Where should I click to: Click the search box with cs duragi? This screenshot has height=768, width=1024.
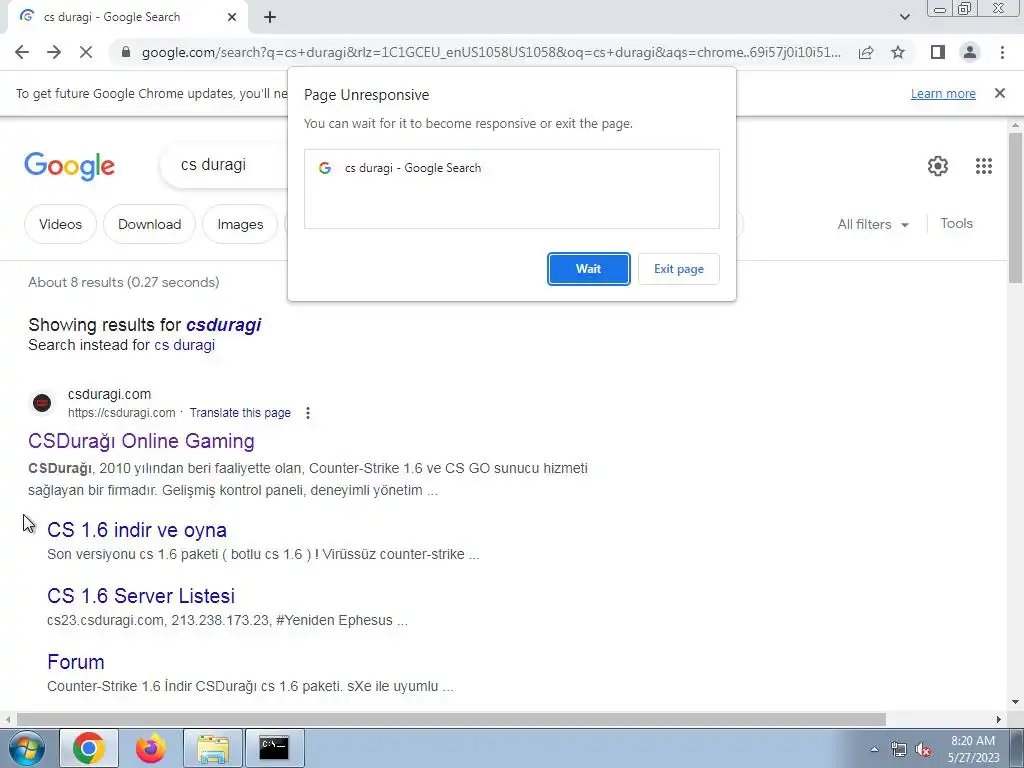(x=222, y=165)
